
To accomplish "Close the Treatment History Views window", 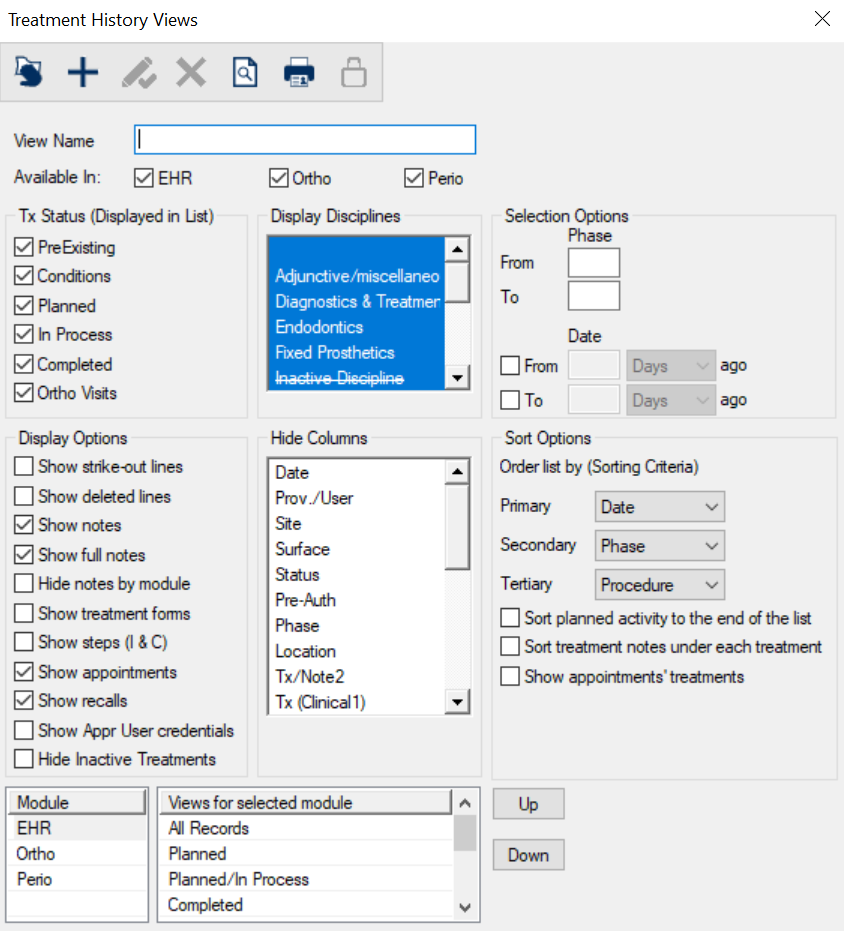I will point(822,19).
